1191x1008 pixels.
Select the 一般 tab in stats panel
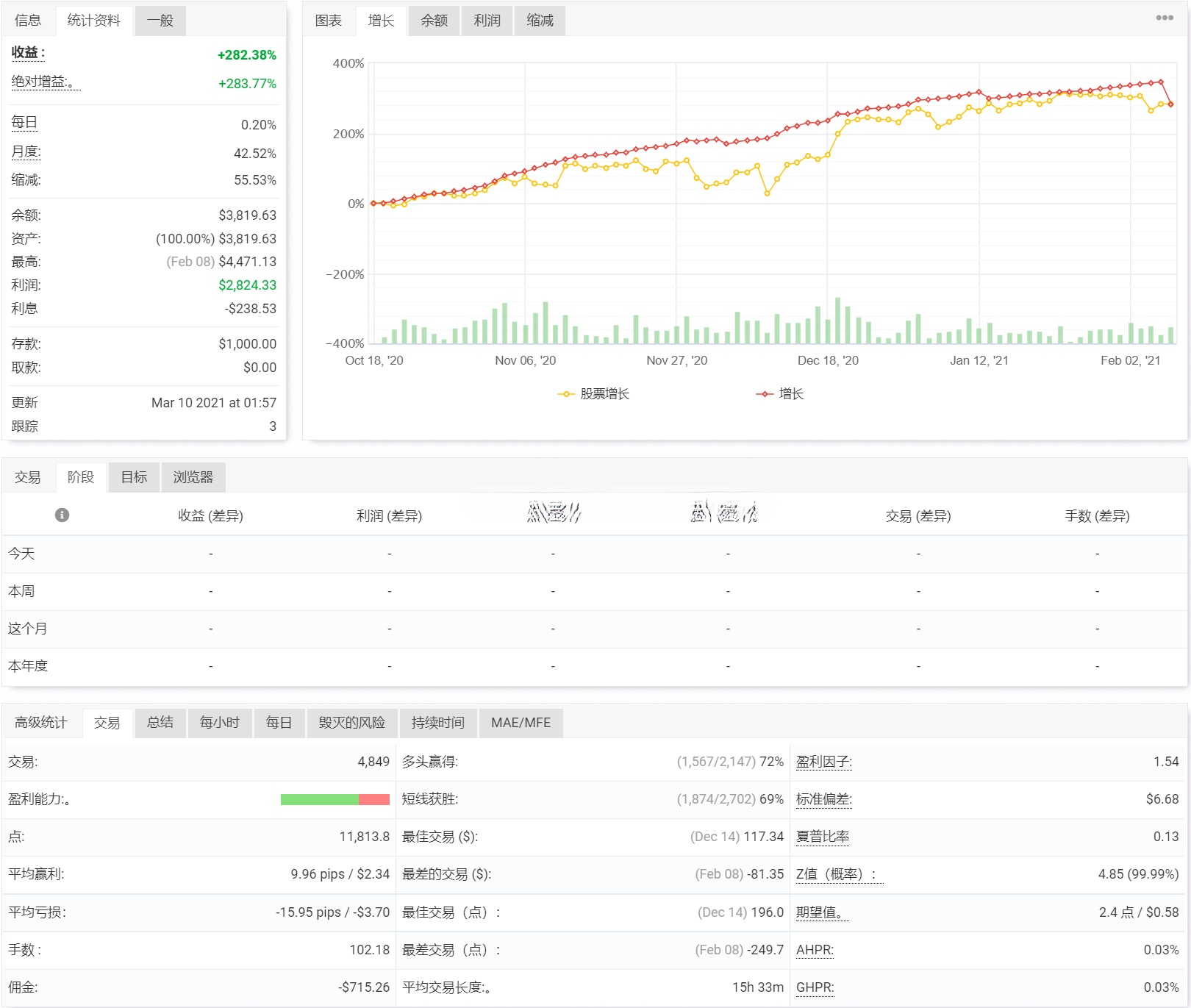pos(160,21)
